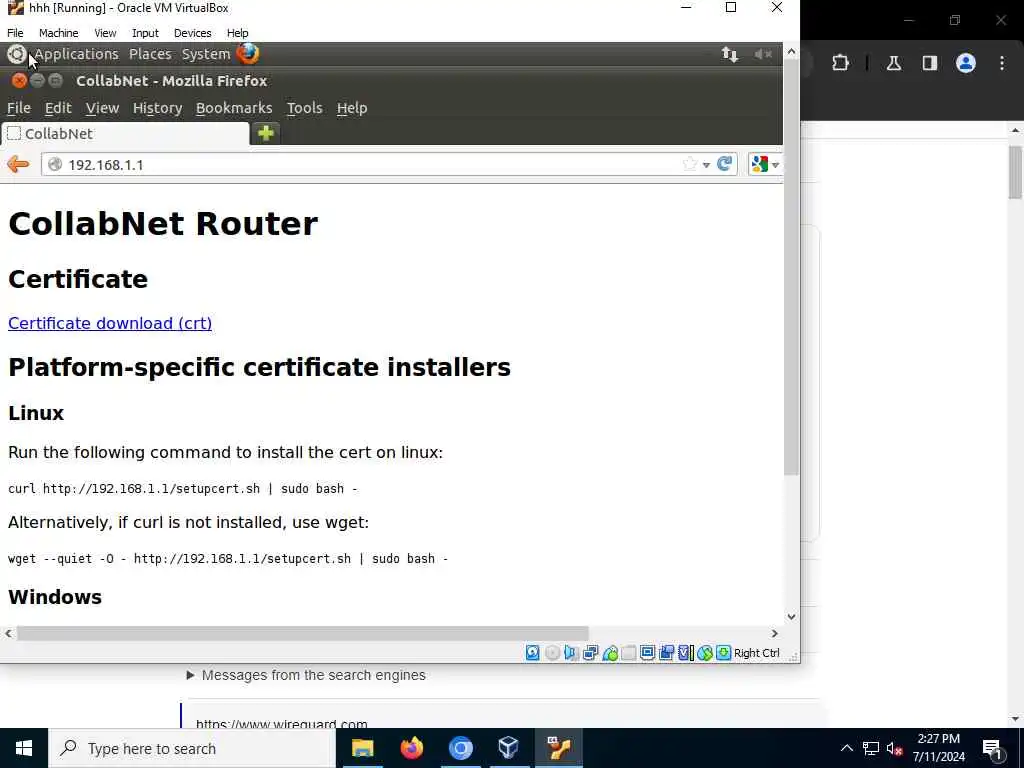Click the VirtualBox CPU virtualization status icon
This screenshot has width=1024, height=768.
[685, 652]
